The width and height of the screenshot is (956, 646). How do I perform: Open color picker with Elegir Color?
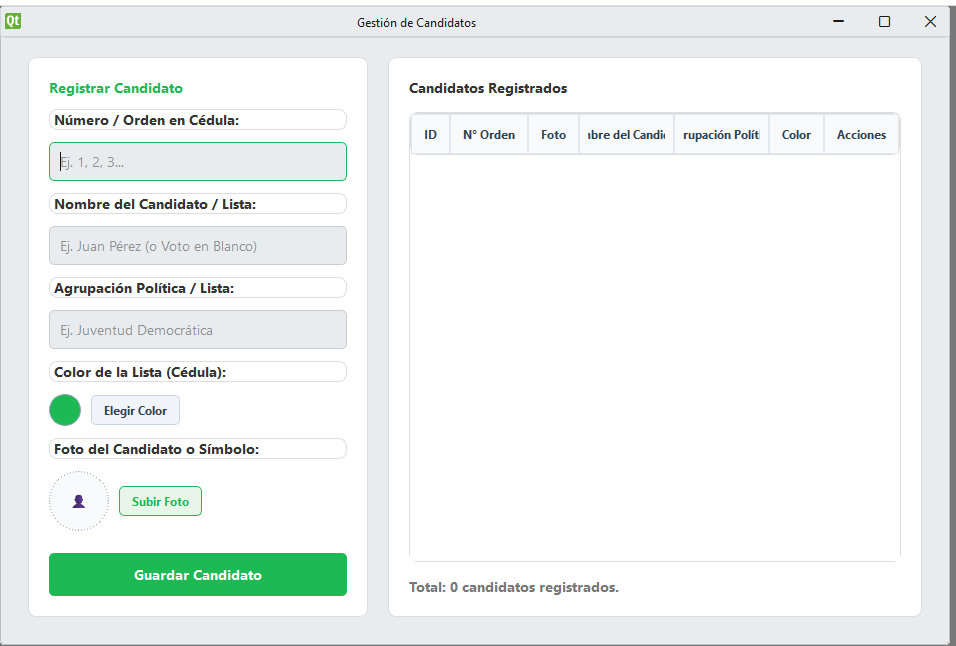pos(135,410)
